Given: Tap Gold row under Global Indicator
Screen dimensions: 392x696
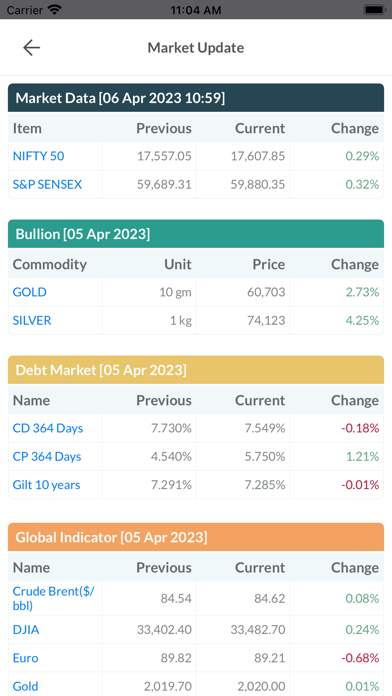Looking at the screenshot, I should point(196,686).
